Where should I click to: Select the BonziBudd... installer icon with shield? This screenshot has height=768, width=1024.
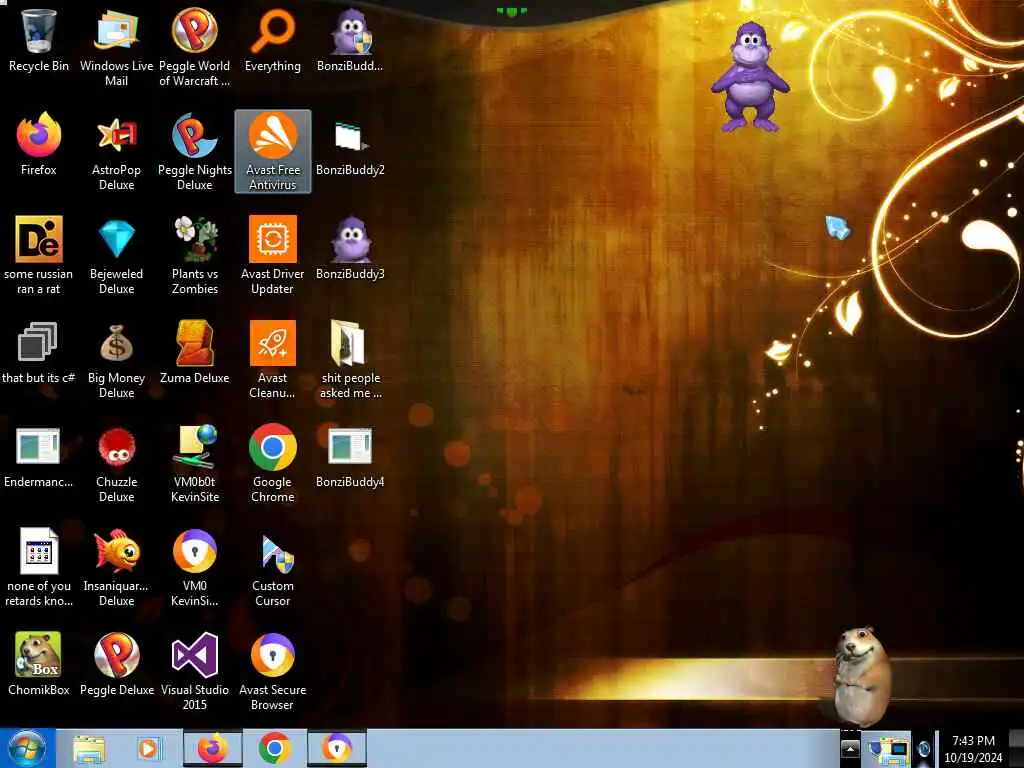(351, 41)
